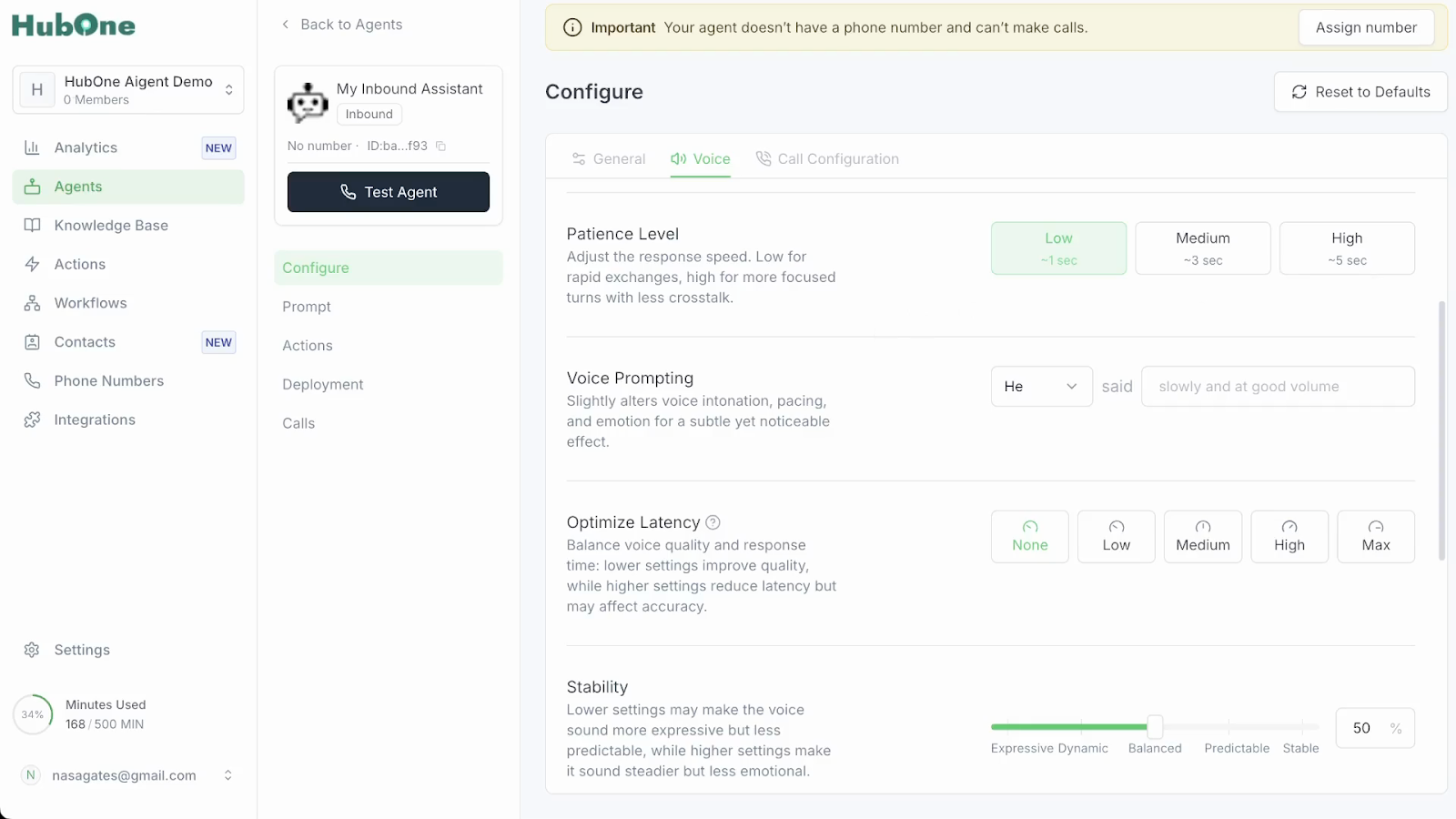Open the He pronoun dropdown
Viewport: 1456px width, 819px height.
1041,387
